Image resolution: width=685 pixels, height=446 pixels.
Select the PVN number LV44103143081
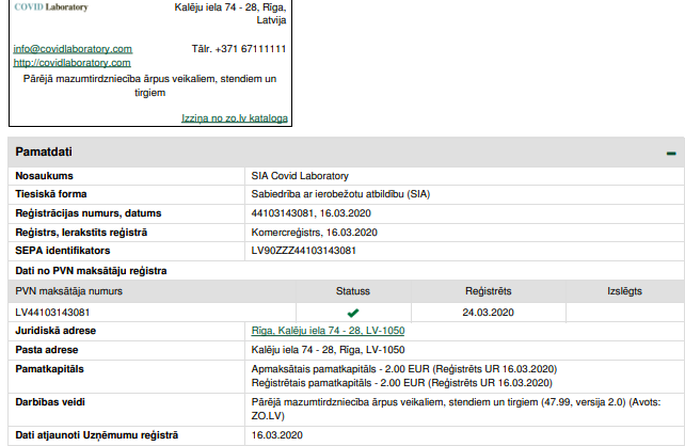click(x=52, y=313)
